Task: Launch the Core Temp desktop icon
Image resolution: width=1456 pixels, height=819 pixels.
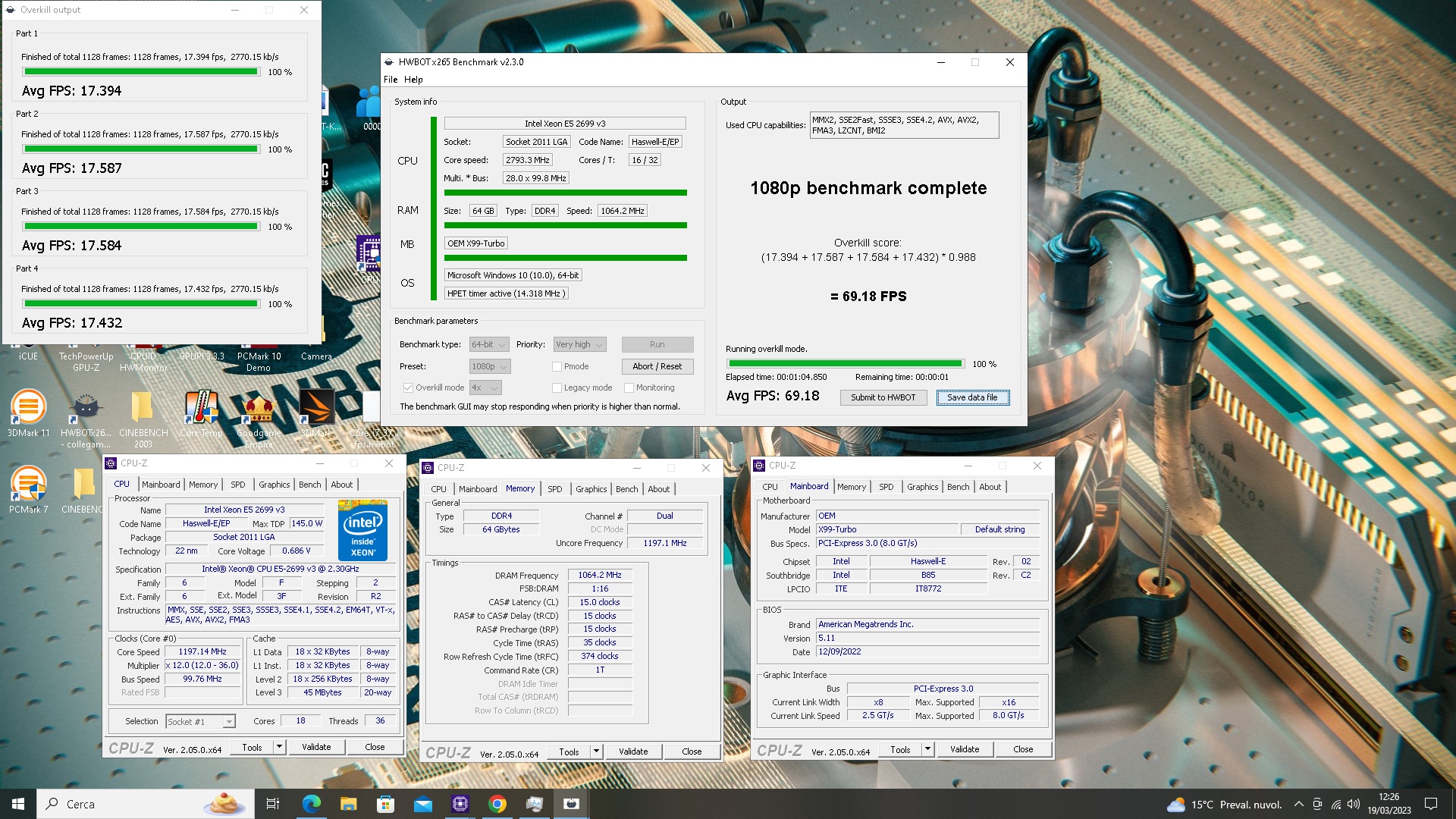Action: point(201,414)
